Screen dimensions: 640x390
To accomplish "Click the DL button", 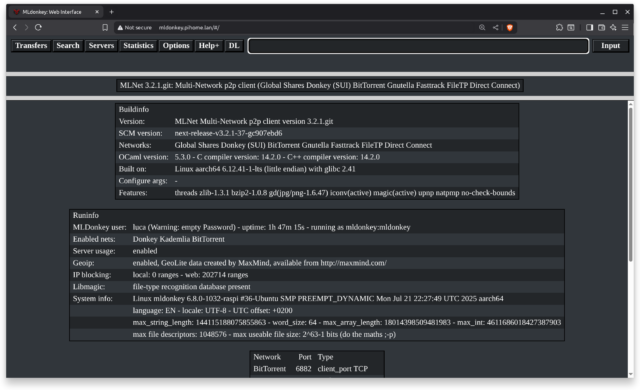I will point(234,46).
